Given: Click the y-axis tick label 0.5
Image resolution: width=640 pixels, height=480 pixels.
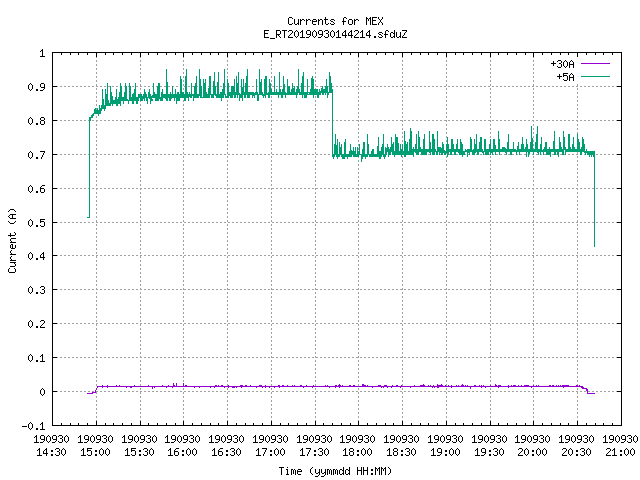Looking at the screenshot, I should [36, 223].
